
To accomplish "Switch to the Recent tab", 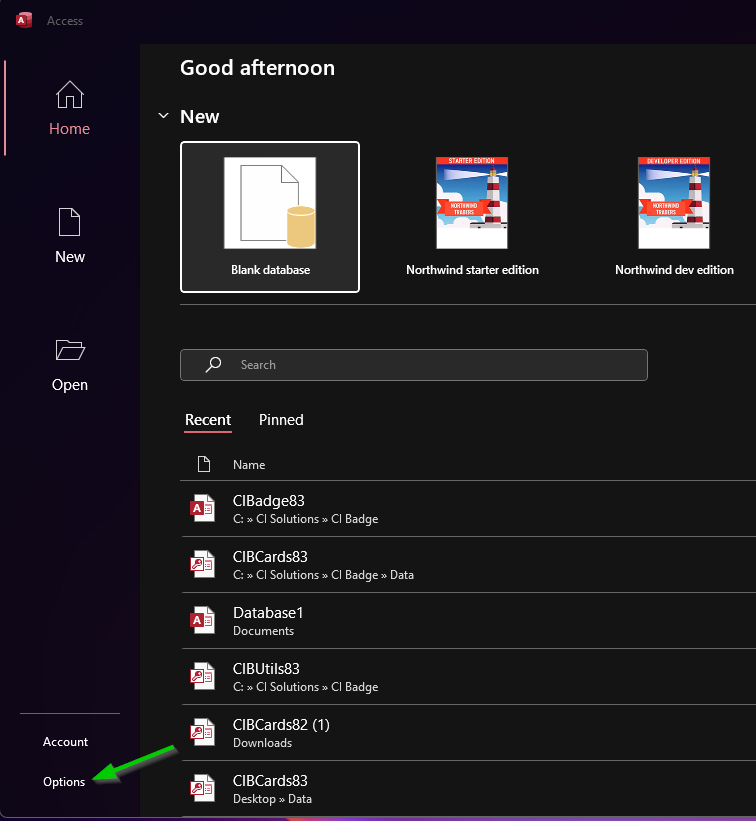I will click(208, 420).
